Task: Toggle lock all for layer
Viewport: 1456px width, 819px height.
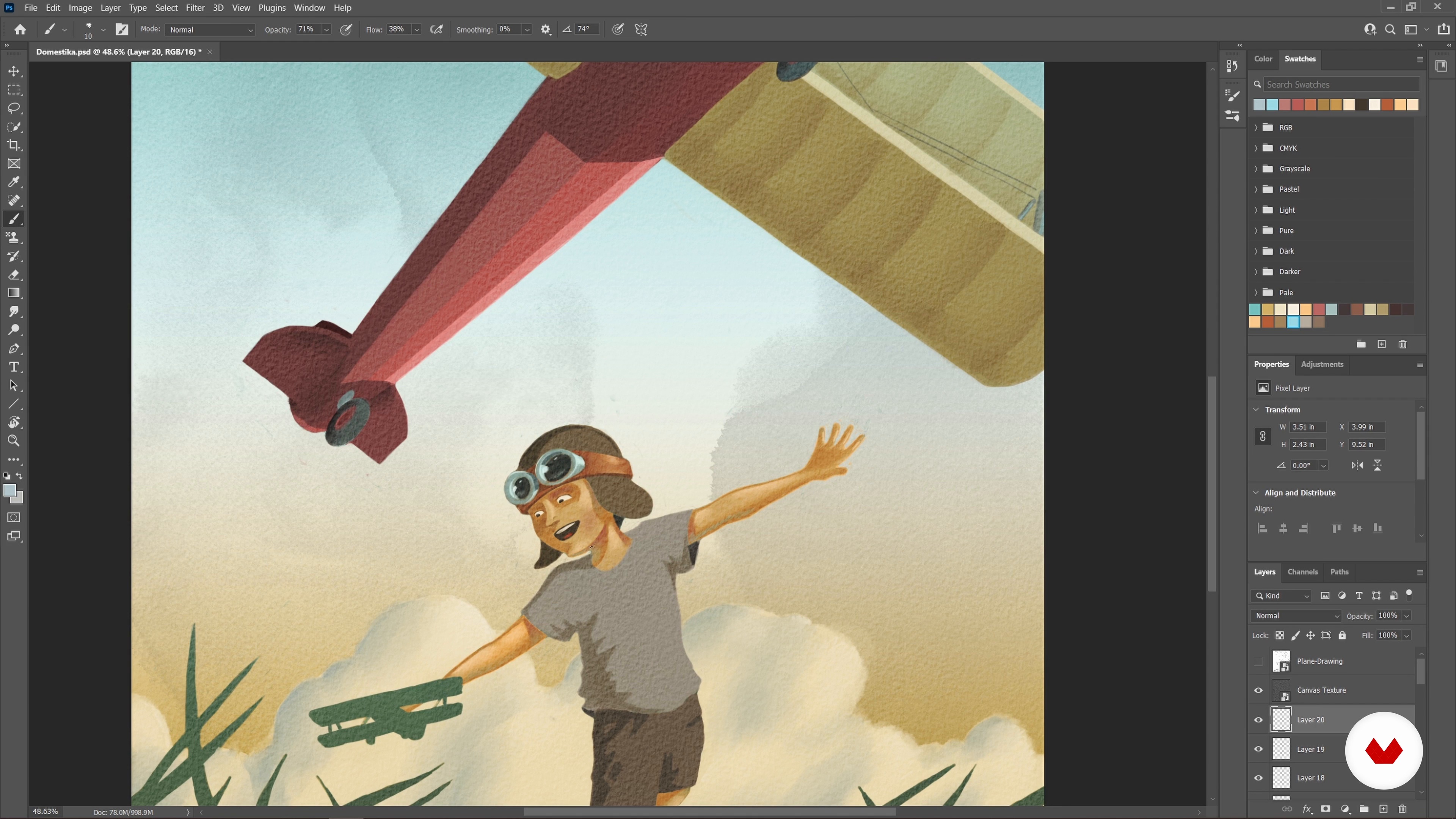Action: (1342, 635)
